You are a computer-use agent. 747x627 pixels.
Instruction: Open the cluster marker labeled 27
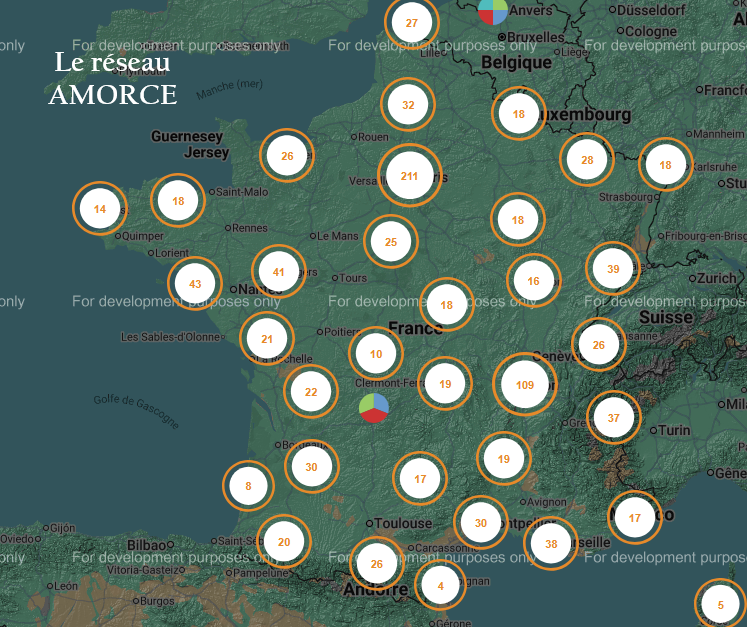coord(412,23)
